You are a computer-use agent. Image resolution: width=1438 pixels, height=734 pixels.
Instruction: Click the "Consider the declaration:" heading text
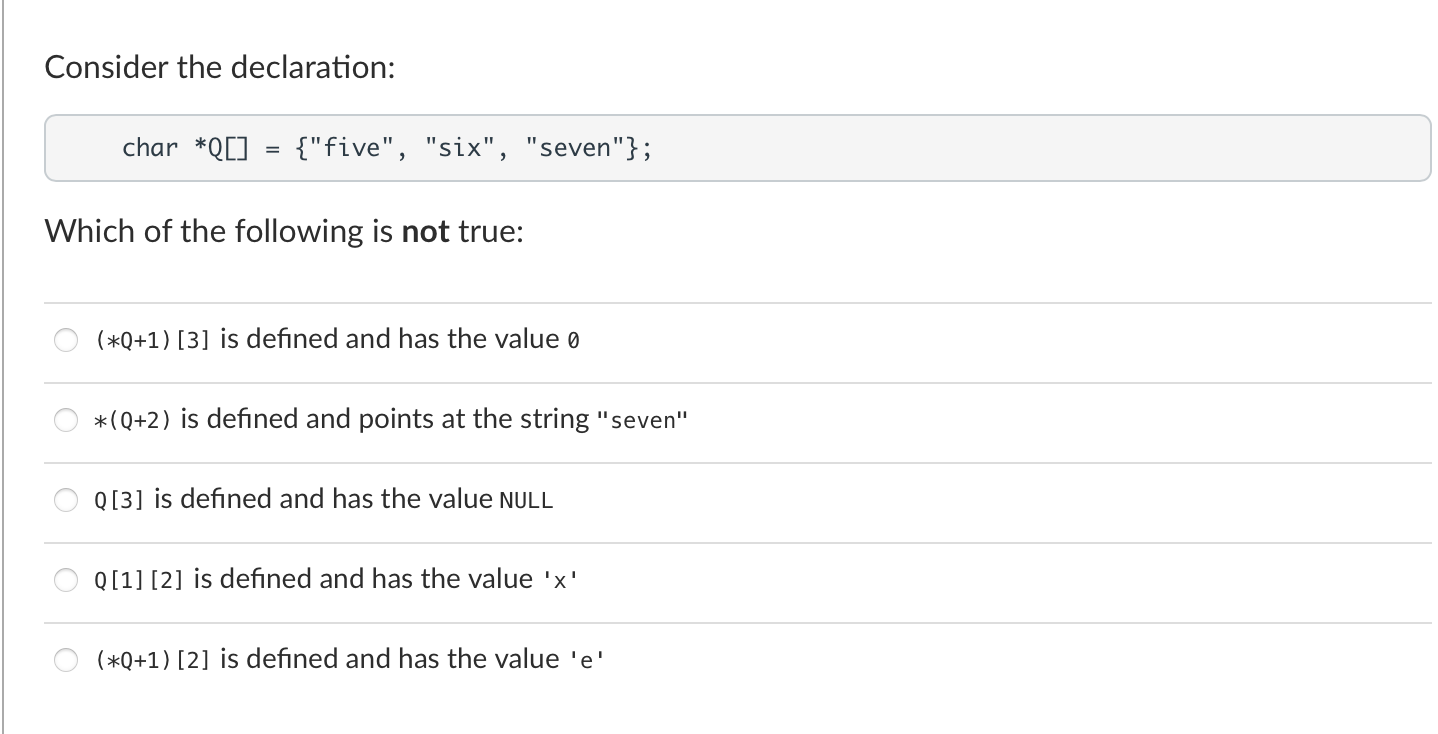point(220,68)
